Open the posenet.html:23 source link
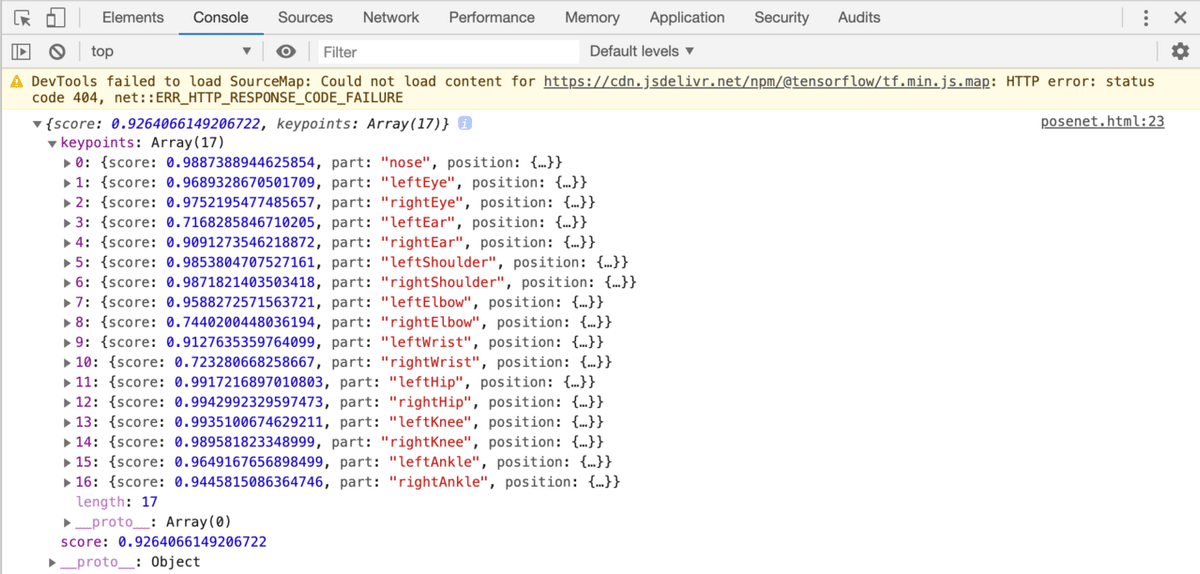The width and height of the screenshot is (1200, 574). point(1102,122)
